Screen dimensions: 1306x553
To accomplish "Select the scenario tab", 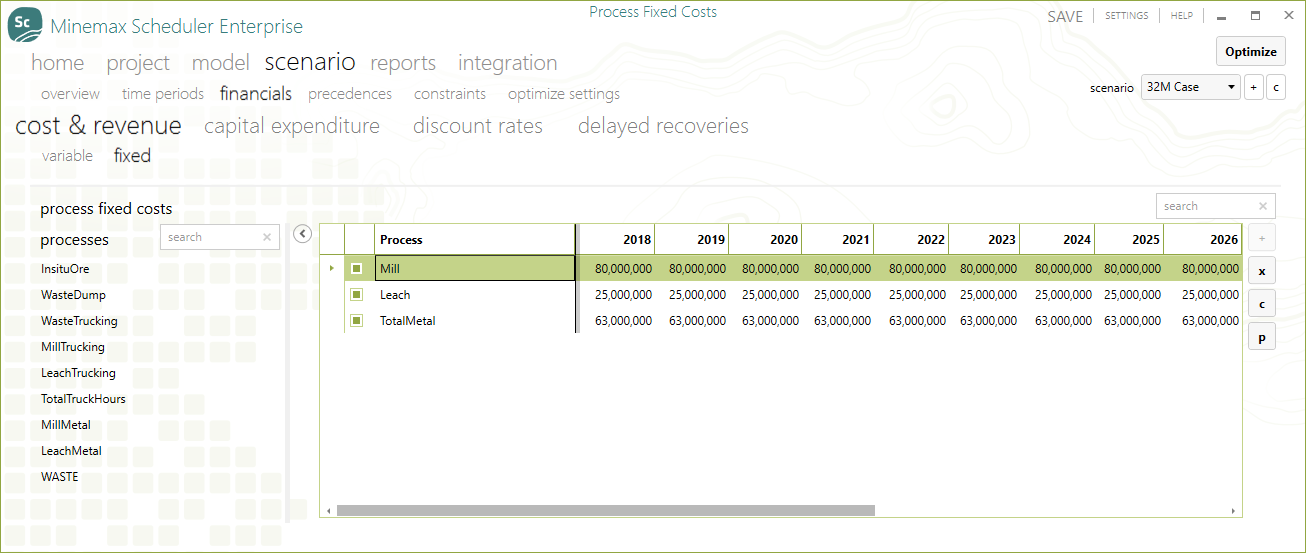I will click(310, 62).
